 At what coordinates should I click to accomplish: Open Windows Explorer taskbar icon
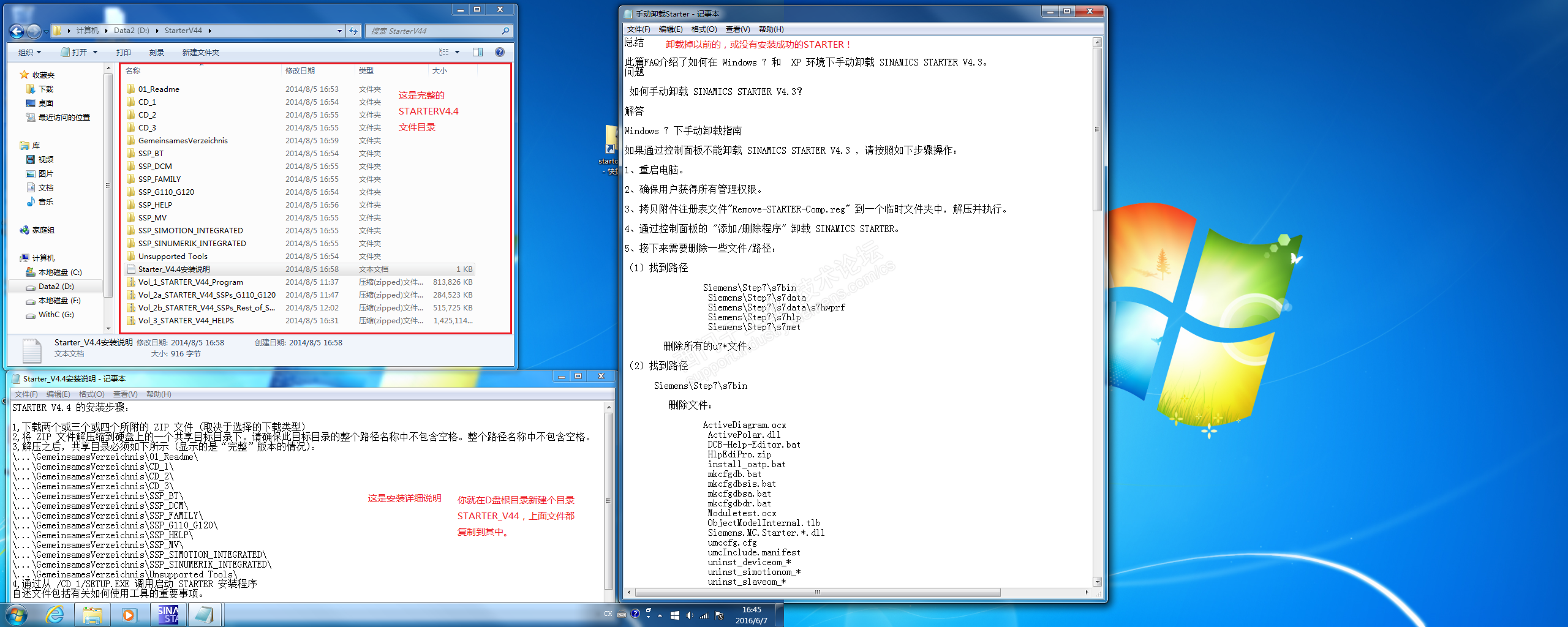pyautogui.click(x=92, y=614)
